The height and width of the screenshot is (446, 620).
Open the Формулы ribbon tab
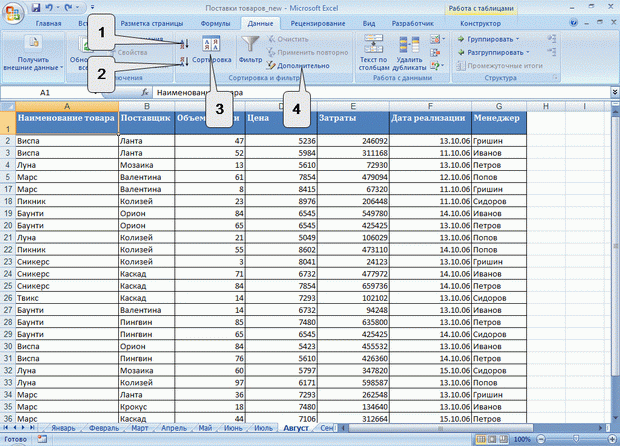pos(215,23)
